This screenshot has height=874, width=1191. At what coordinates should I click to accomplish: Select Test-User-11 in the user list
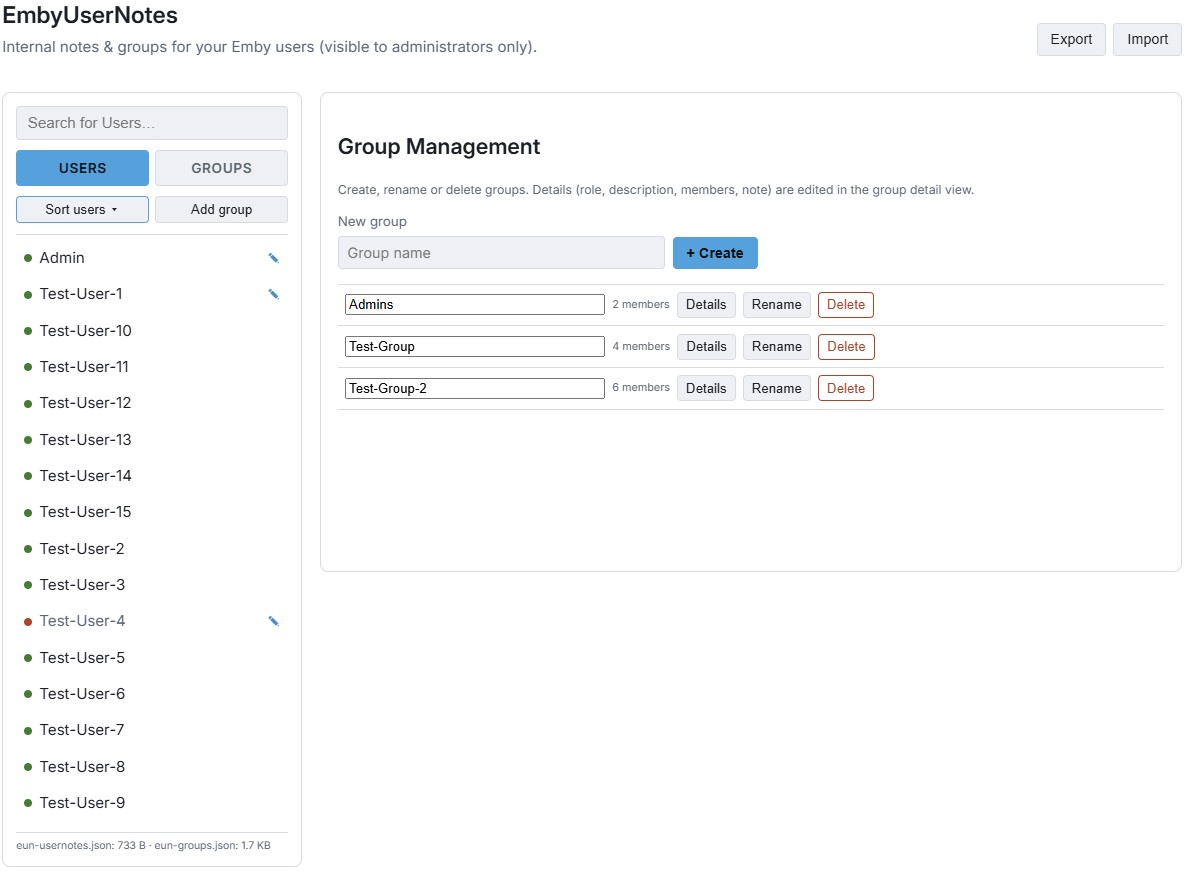pyautogui.click(x=152, y=367)
